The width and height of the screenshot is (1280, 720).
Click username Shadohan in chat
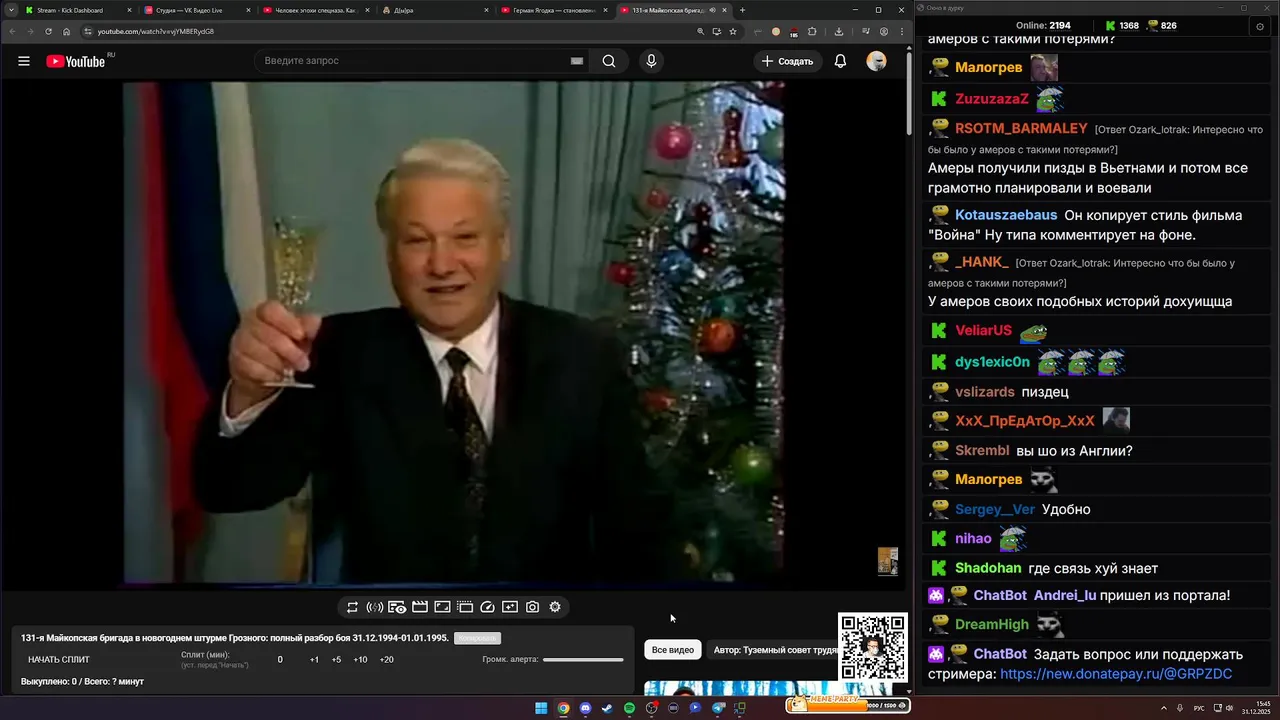coord(988,568)
